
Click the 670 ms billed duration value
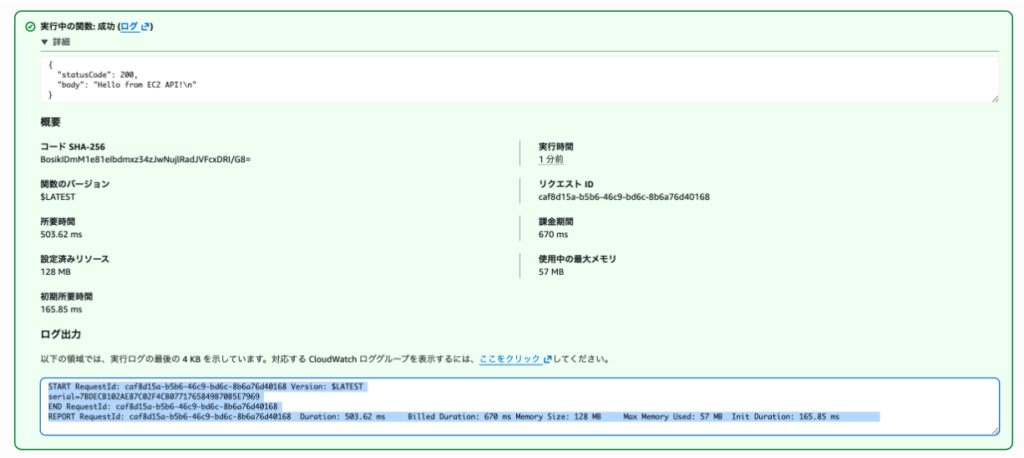pos(553,234)
